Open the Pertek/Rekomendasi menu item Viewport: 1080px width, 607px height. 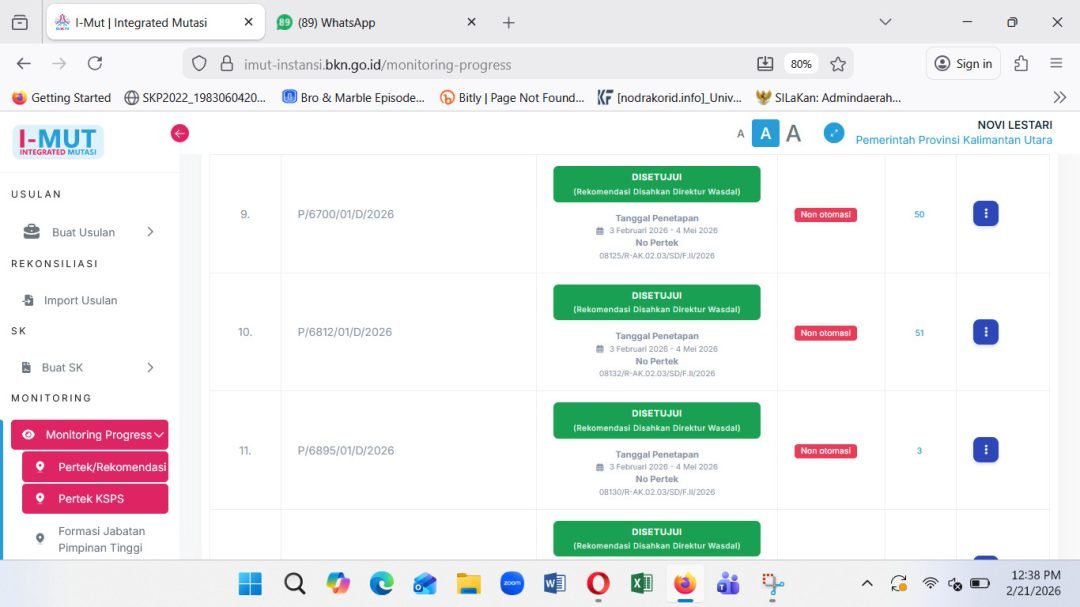tap(96, 467)
